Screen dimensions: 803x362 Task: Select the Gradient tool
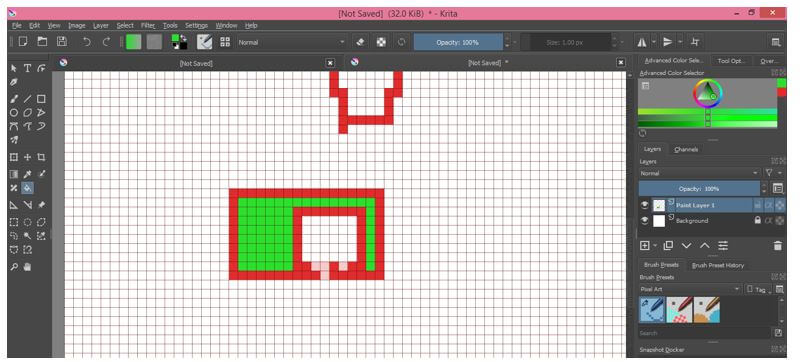(x=14, y=174)
